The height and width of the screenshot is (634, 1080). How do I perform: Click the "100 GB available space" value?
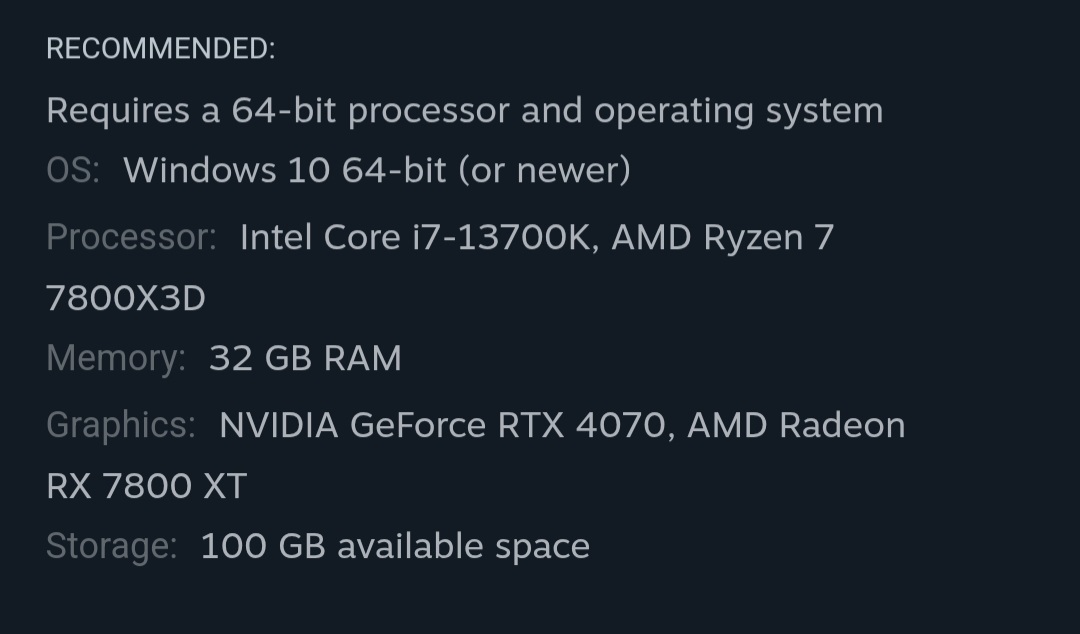[x=395, y=546]
